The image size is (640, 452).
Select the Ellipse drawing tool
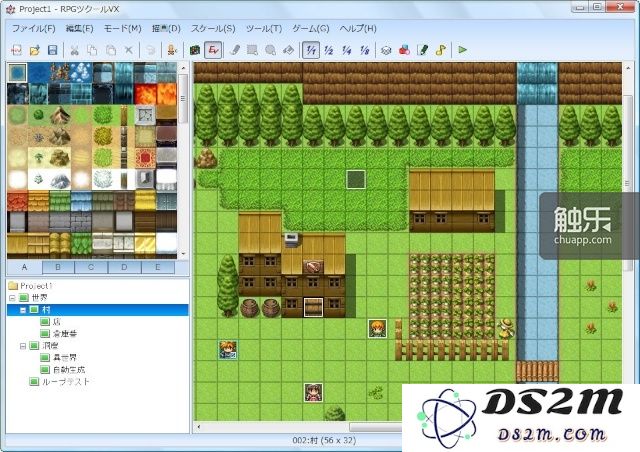click(x=270, y=50)
